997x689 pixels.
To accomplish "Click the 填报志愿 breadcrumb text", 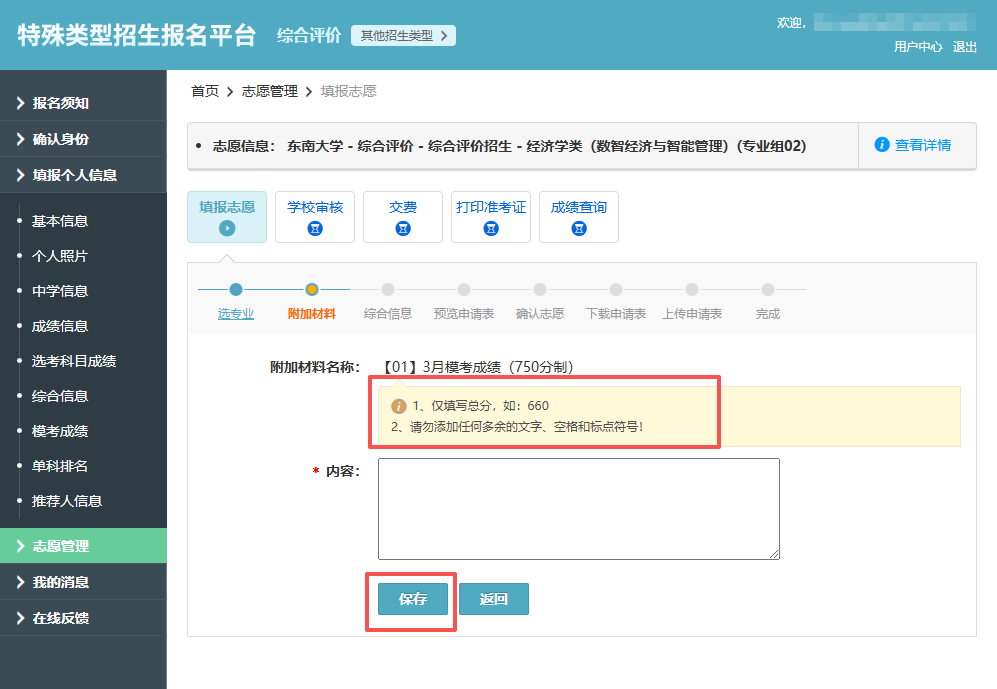I will pyautogui.click(x=348, y=92).
